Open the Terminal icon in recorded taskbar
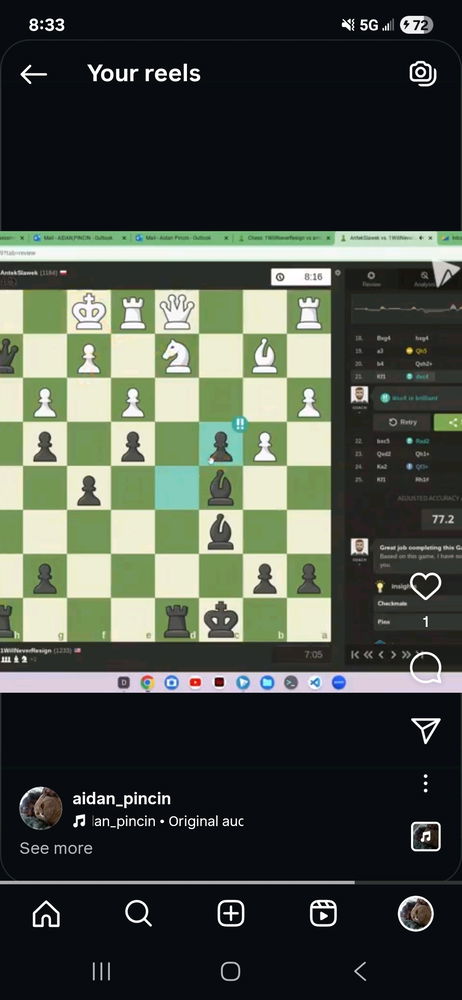 (x=290, y=682)
